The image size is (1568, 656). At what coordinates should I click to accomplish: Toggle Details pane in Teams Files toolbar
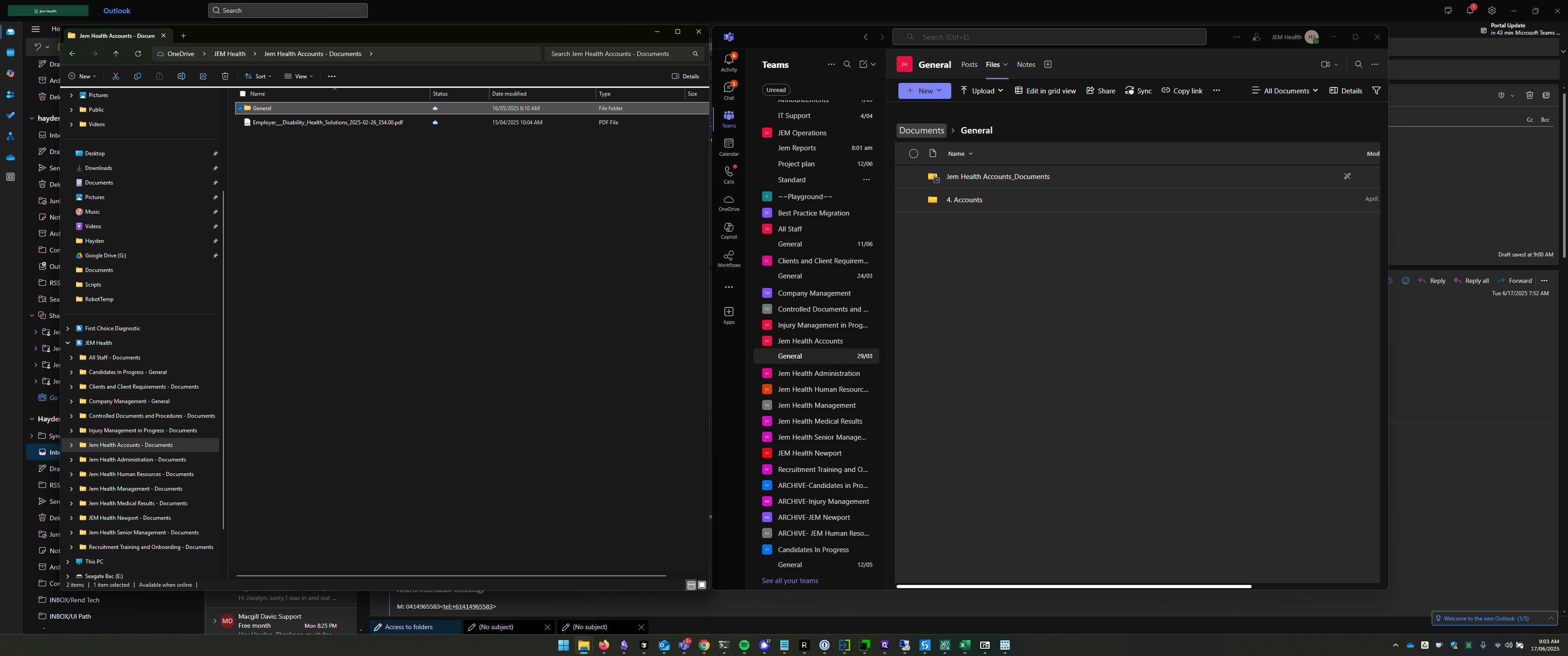tap(1345, 91)
